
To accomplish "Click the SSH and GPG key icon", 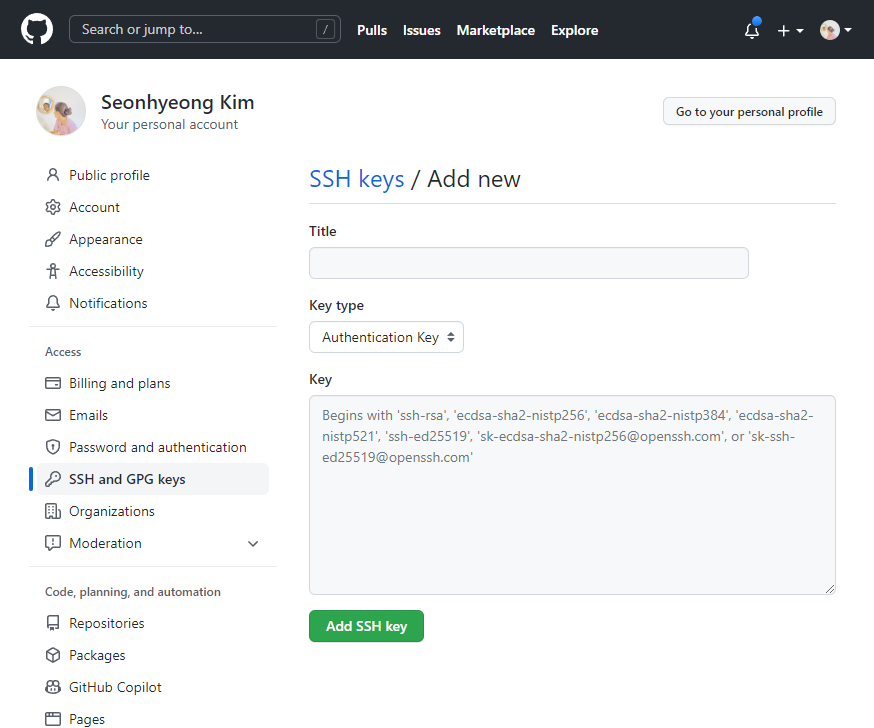I will [53, 479].
